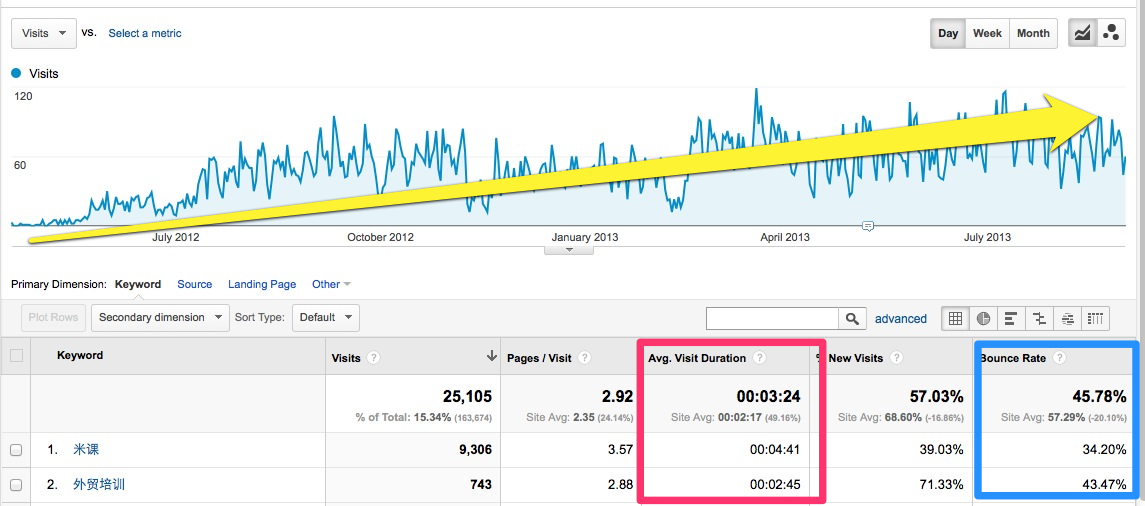Viewport: 1145px width, 506px height.
Task: Select the 34.20% bounce rate cell
Action: click(1105, 450)
